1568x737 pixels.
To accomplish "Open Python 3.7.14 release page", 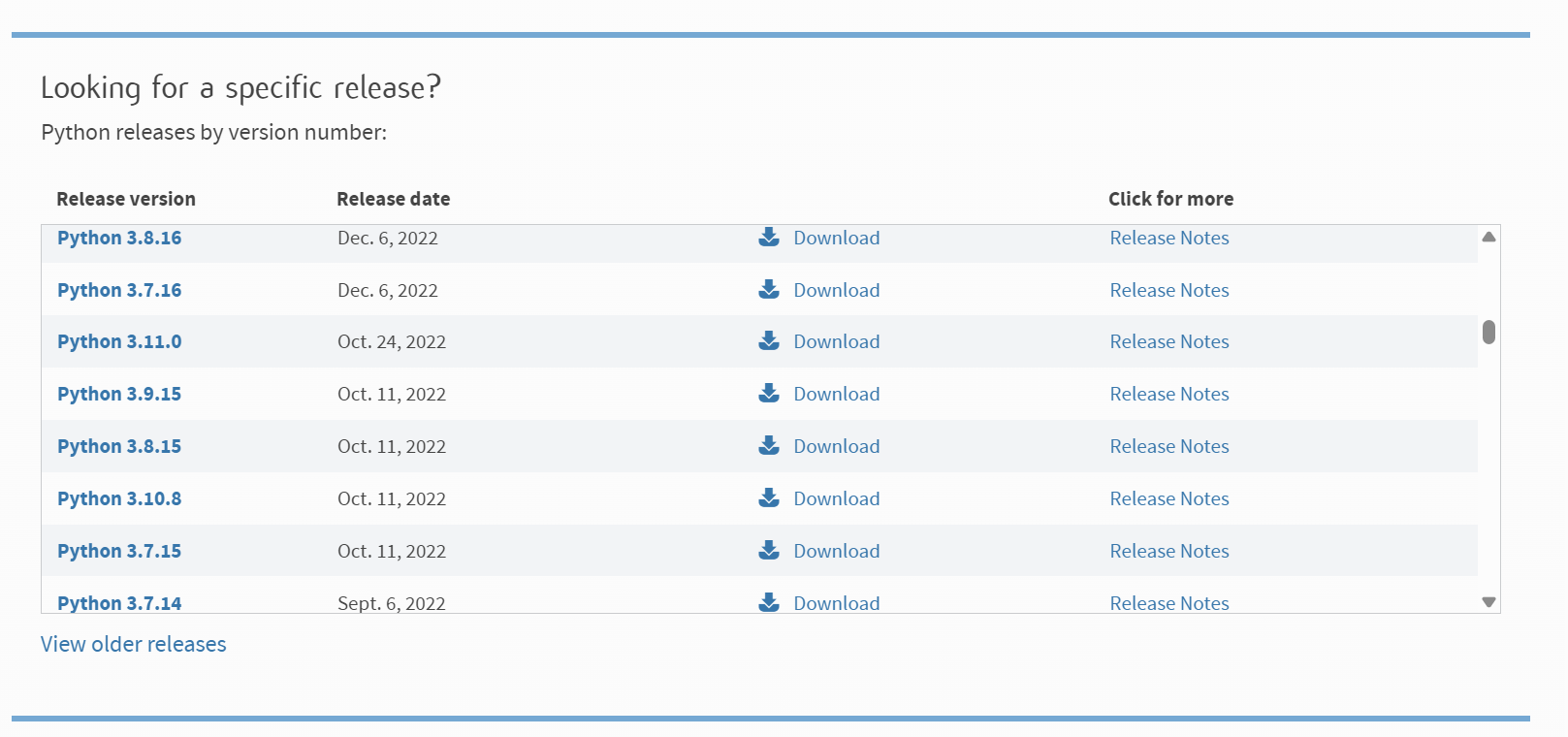I will (119, 603).
